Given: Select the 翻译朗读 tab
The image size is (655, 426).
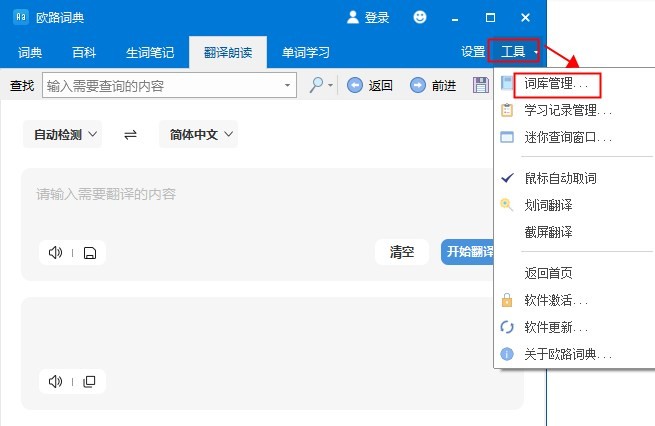Looking at the screenshot, I should coord(228,53).
